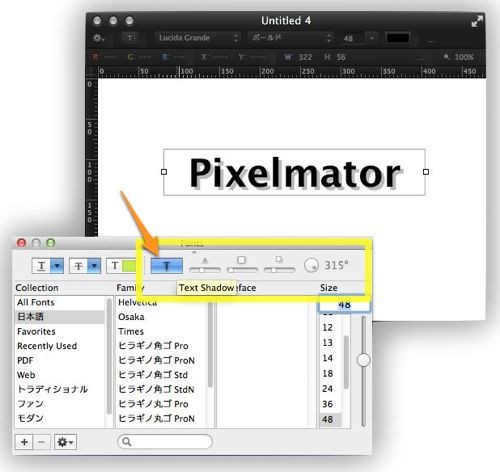Choose the ヒラギノ角ゴ StdN family
Image resolution: width=500 pixels, height=472 pixels.
[162, 390]
